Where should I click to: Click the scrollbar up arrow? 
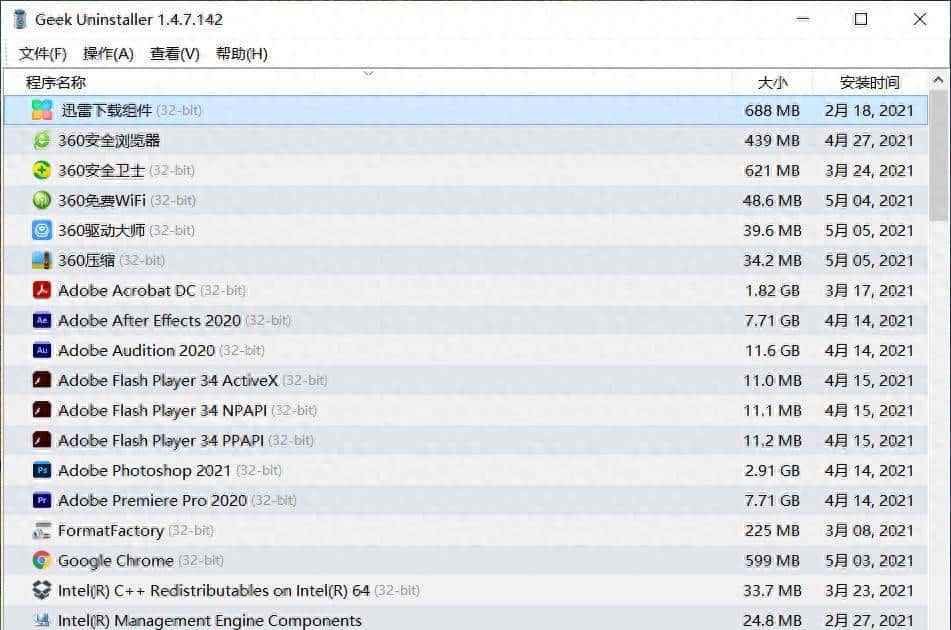938,79
